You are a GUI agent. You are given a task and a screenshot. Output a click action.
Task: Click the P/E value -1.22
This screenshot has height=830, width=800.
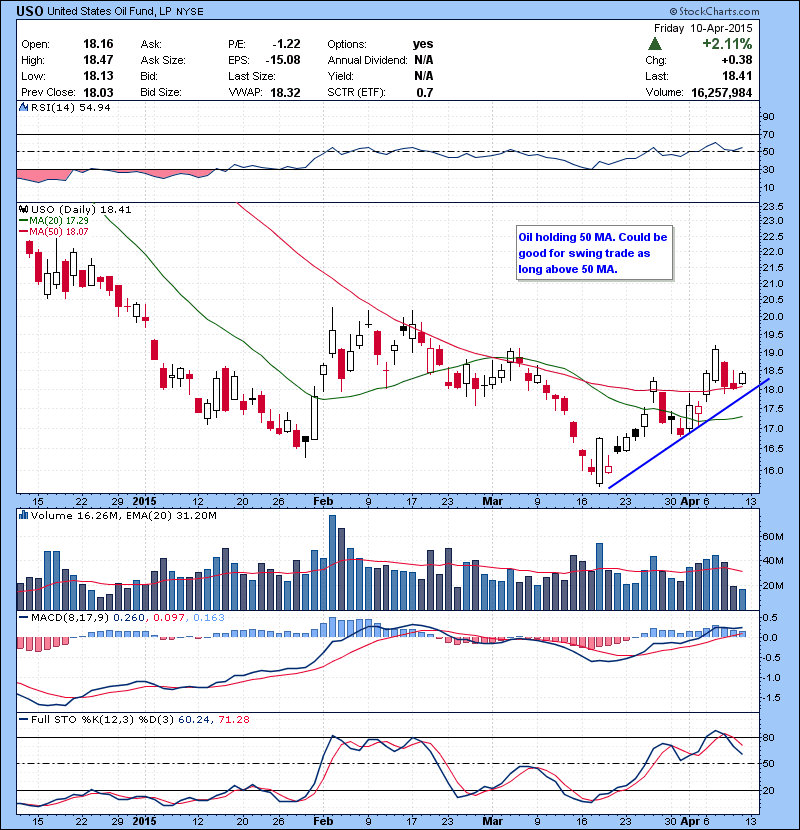point(286,44)
